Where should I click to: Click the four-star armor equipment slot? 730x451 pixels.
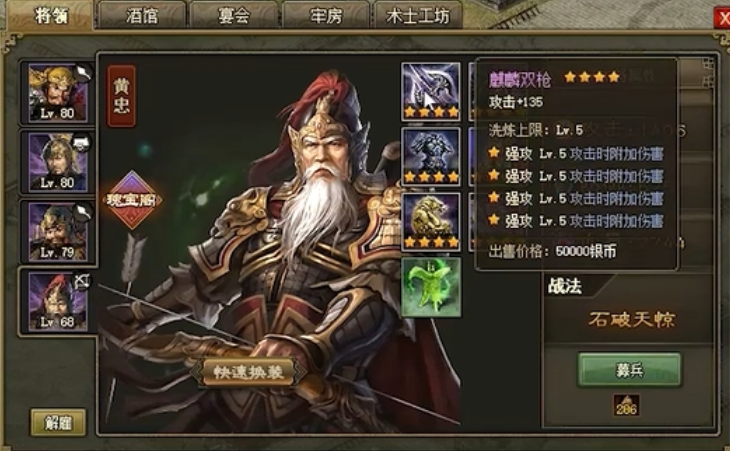[x=431, y=156]
